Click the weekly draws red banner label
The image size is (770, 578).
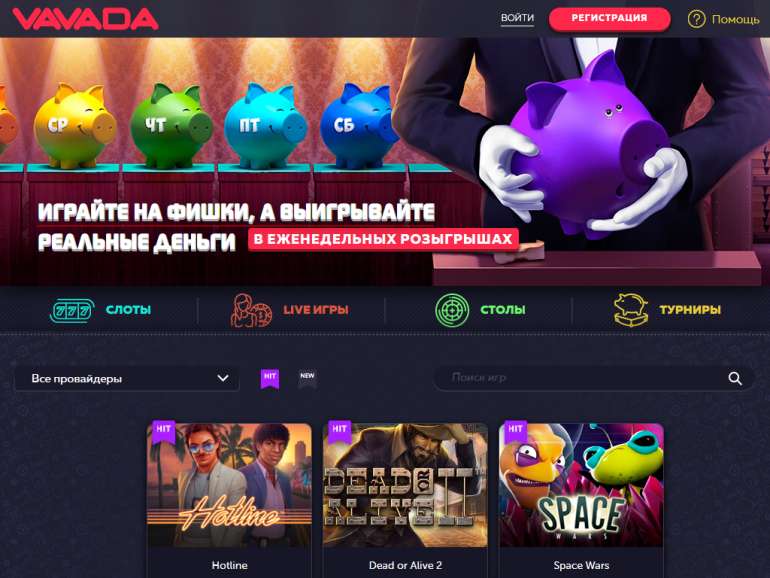point(383,239)
